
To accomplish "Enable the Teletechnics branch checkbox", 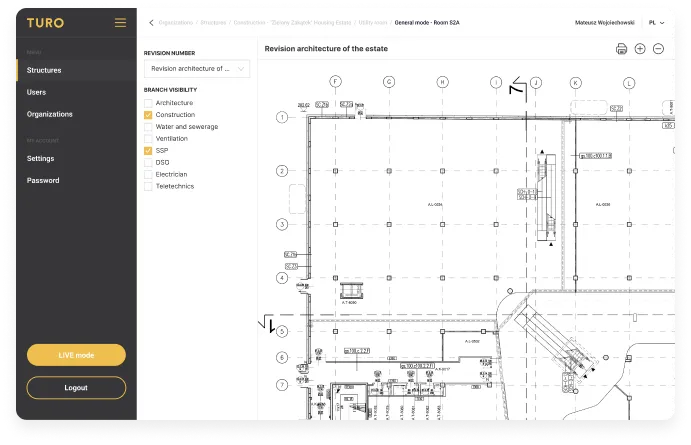I will (148, 186).
